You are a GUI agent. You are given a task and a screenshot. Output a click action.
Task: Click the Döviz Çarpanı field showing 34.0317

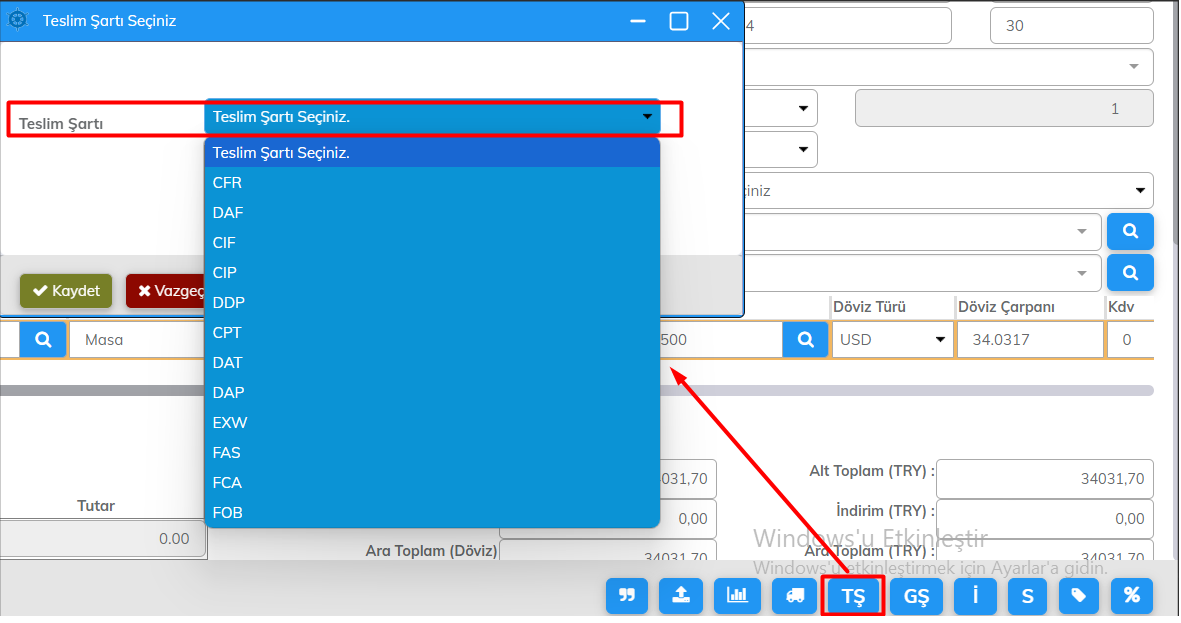point(1029,340)
